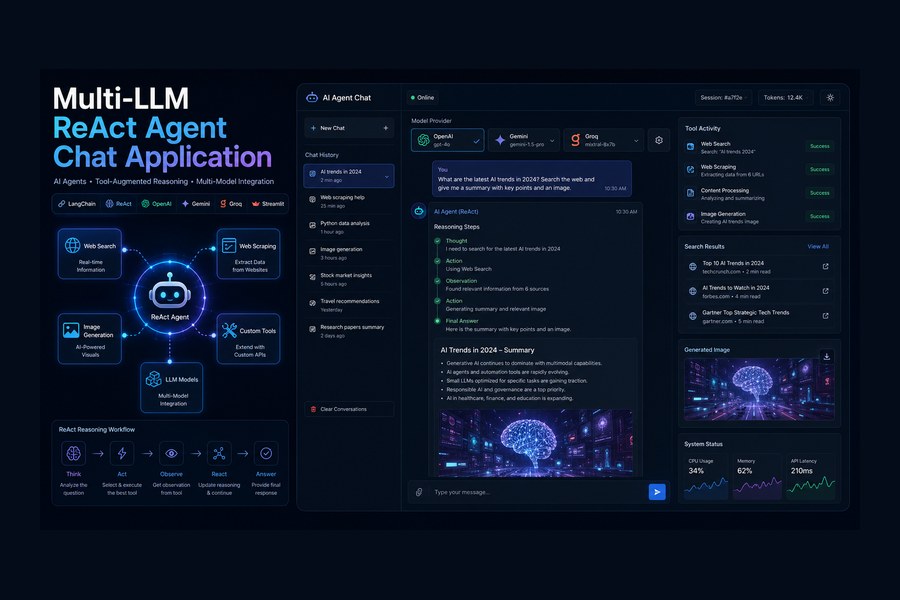Click the Thought step check mark
Viewport: 900px width, 600px height.
437,241
